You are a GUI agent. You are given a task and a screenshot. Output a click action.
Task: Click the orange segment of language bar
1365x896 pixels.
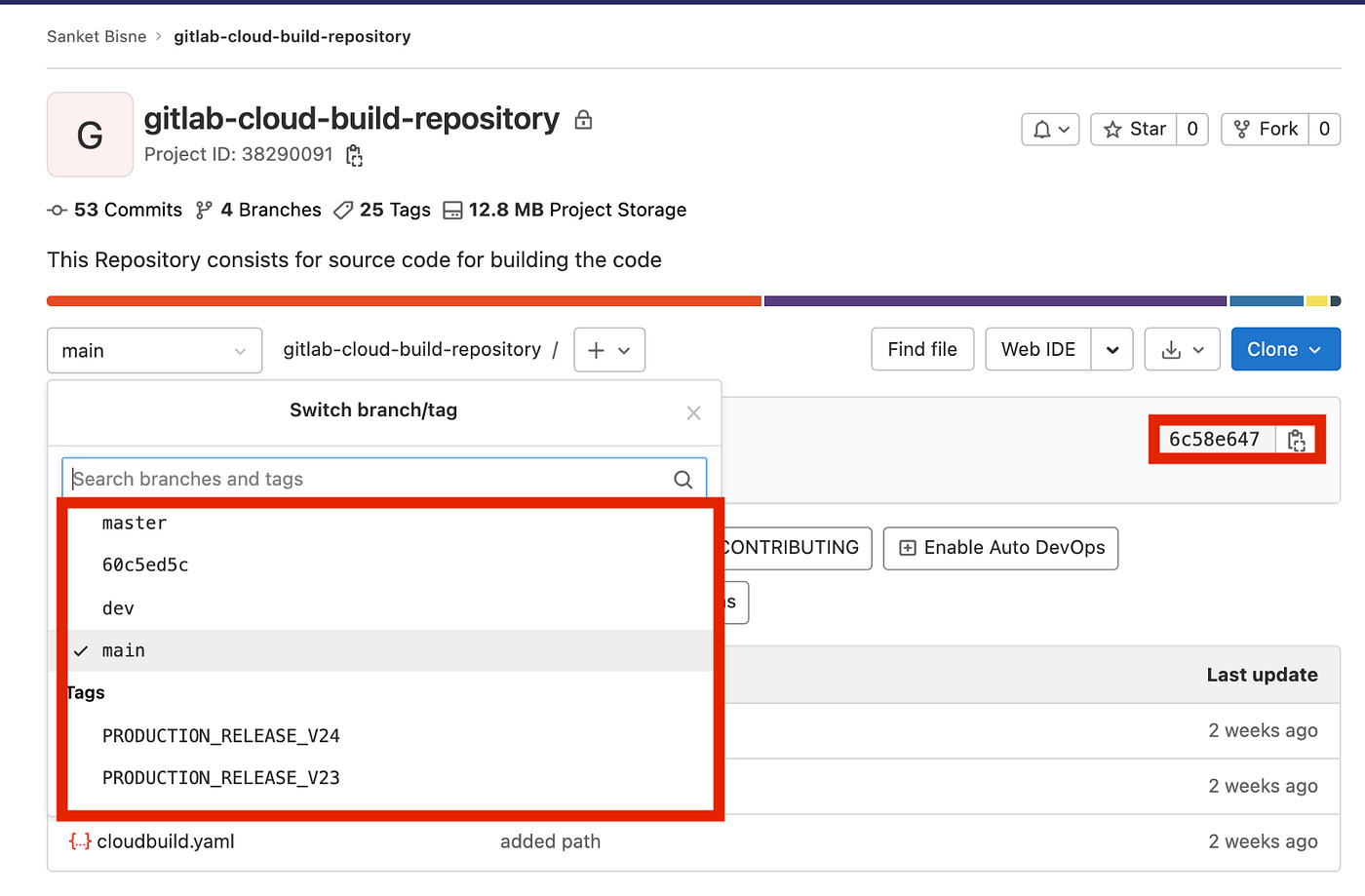point(404,301)
